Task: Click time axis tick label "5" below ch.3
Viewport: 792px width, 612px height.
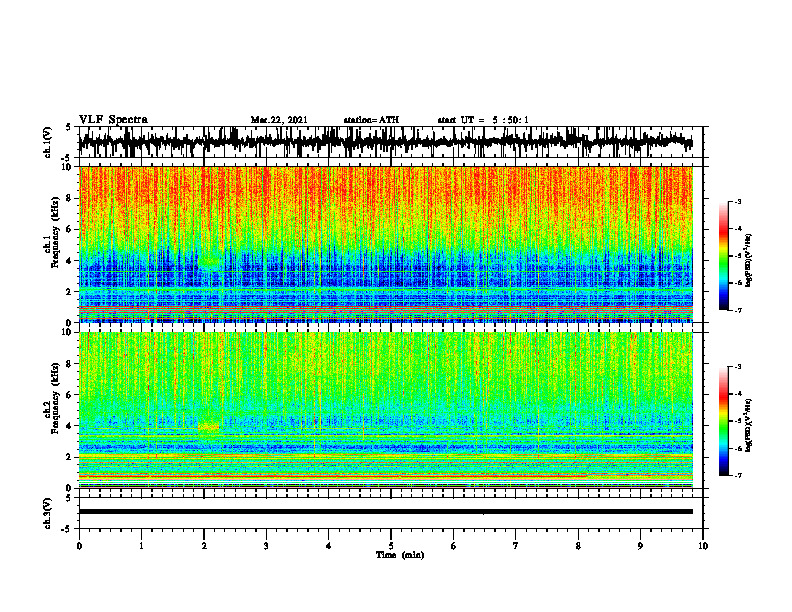Action: pyautogui.click(x=391, y=546)
